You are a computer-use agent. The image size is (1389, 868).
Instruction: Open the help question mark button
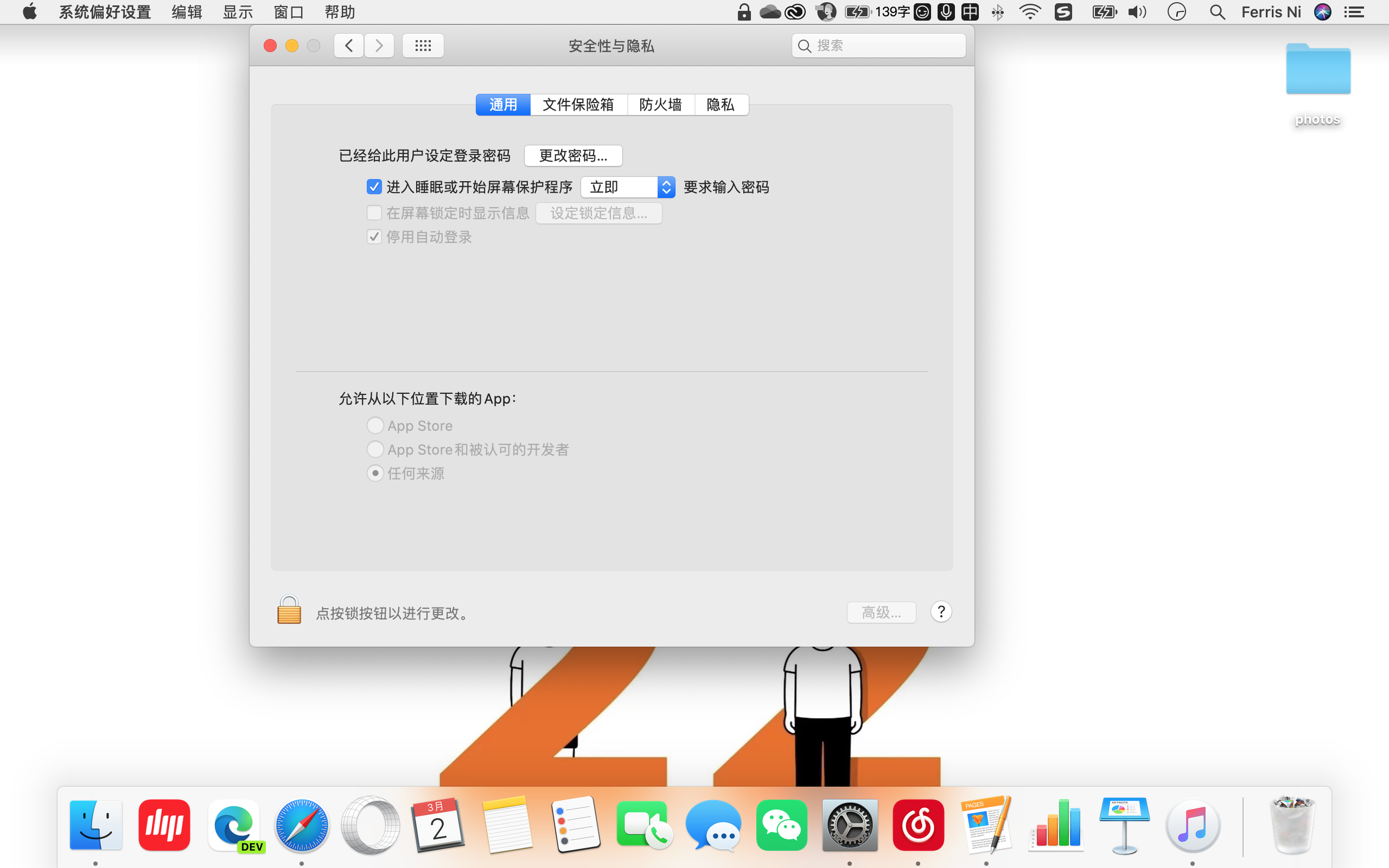pyautogui.click(x=941, y=612)
